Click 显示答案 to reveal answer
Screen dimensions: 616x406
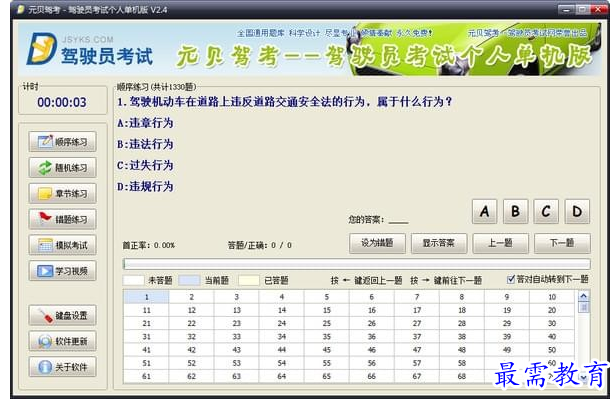439,243
